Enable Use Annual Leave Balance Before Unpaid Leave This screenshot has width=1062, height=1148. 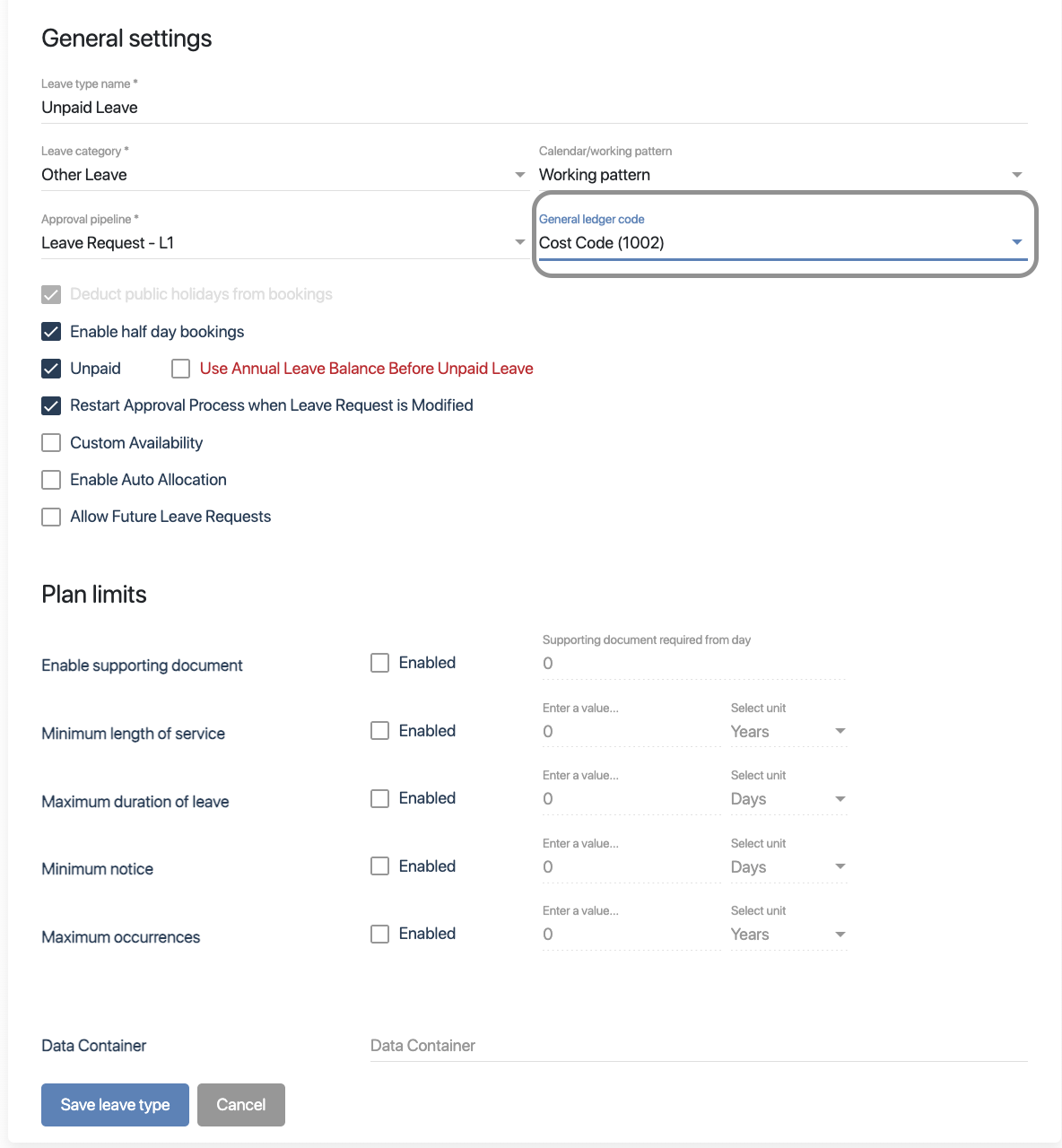pyautogui.click(x=181, y=369)
